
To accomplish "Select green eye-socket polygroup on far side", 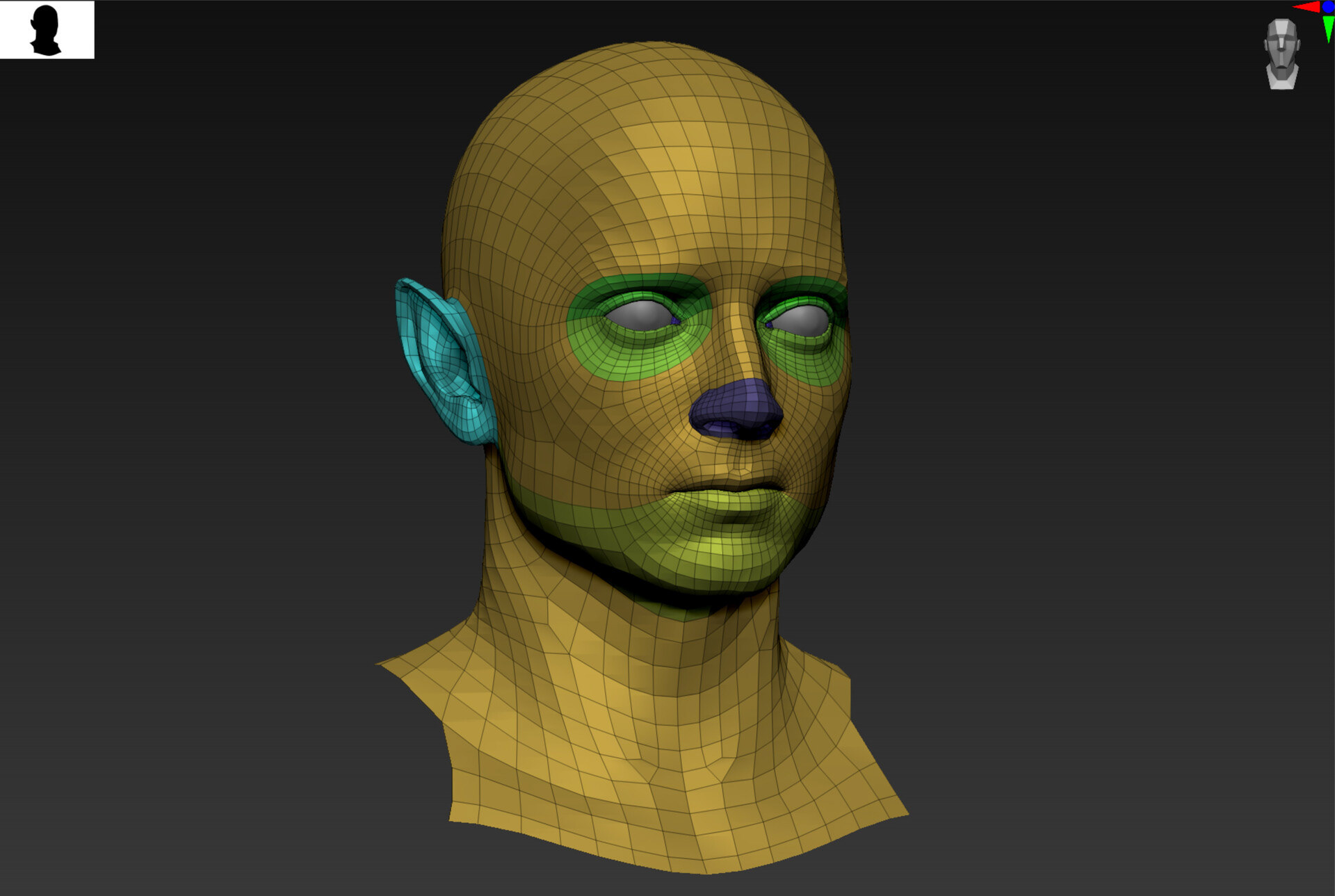I will [807, 361].
